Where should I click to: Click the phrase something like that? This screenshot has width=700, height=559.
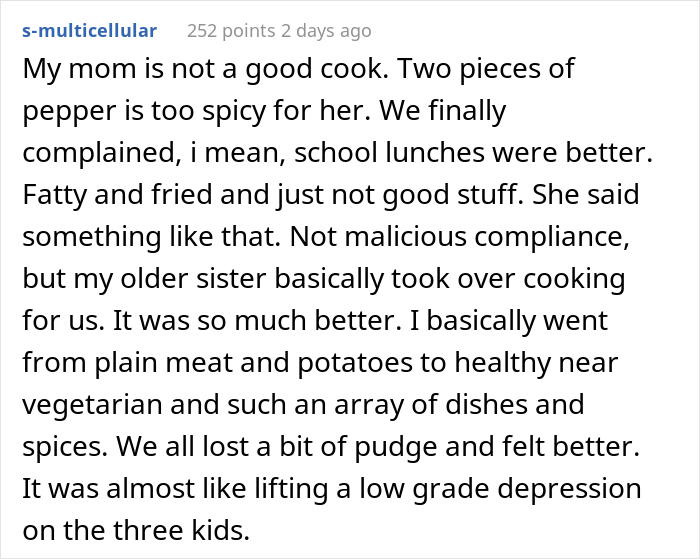click(x=151, y=237)
